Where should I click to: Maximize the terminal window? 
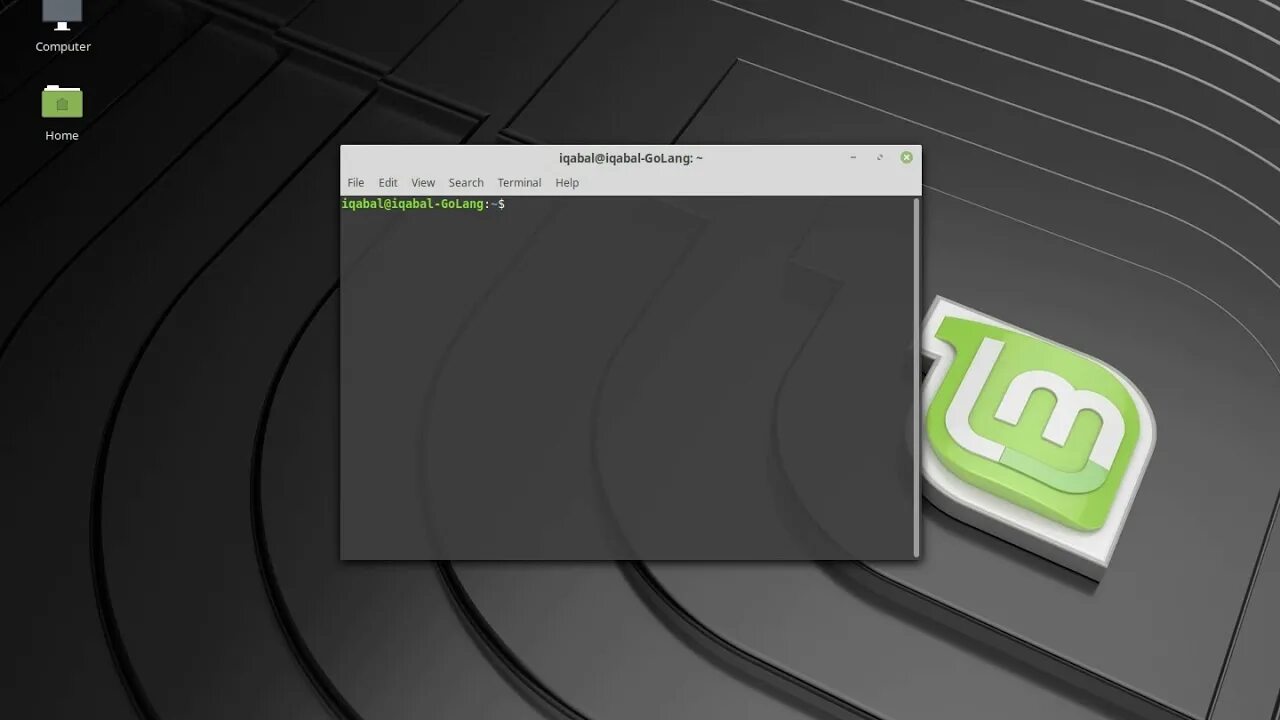click(x=880, y=157)
